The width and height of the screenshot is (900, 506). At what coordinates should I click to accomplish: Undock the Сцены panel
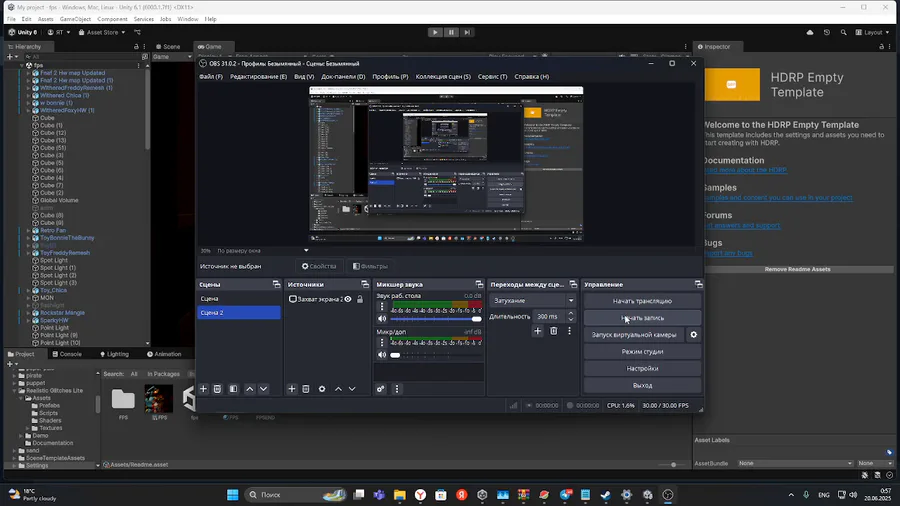click(276, 285)
